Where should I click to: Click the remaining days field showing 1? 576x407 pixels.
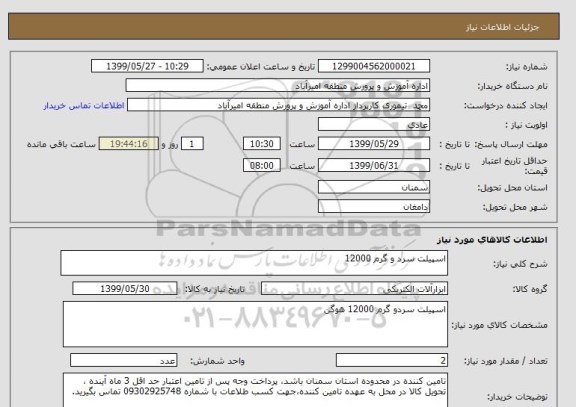(x=192, y=144)
